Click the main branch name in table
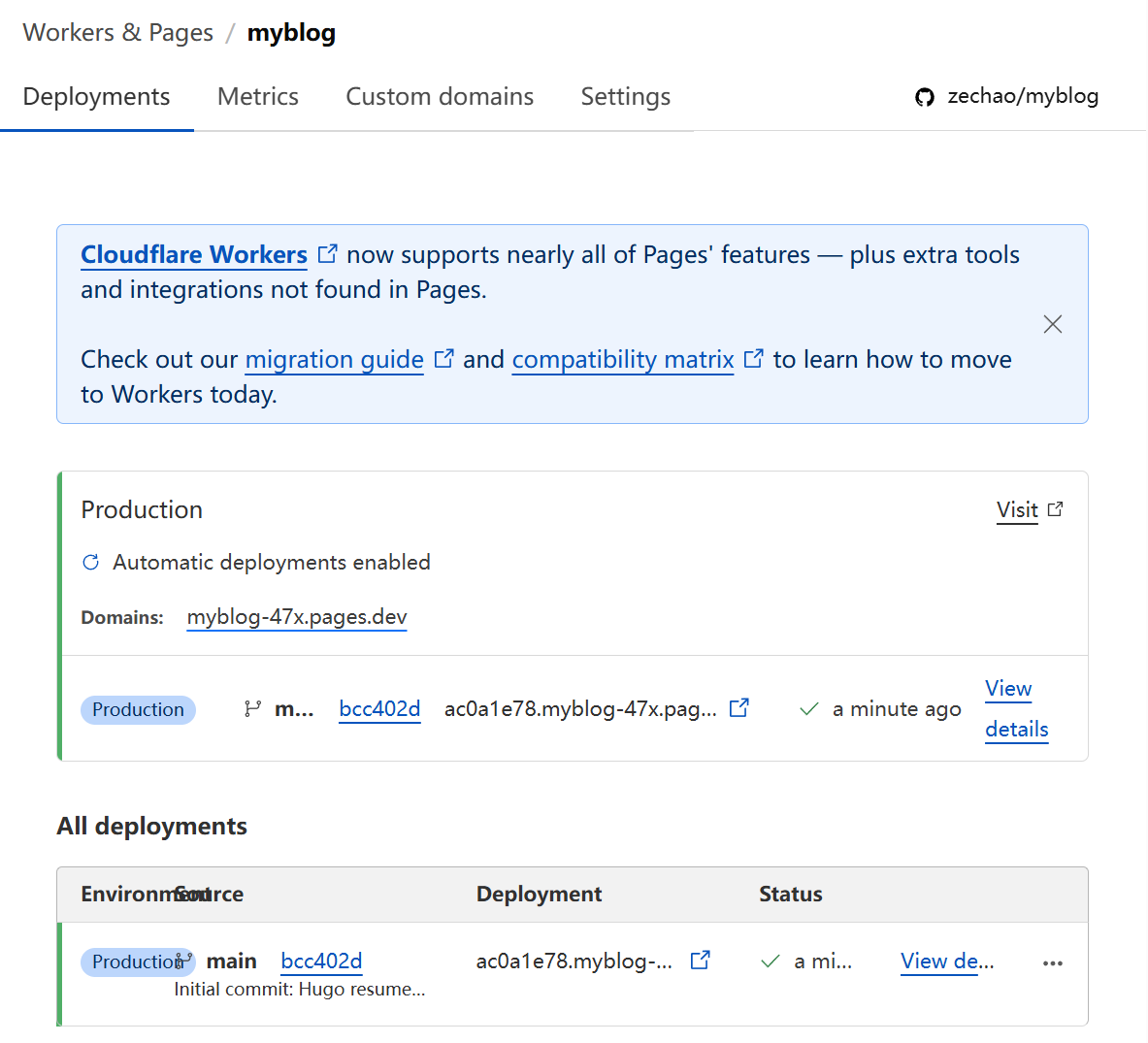Viewport: 1148px width, 1043px height. click(231, 962)
